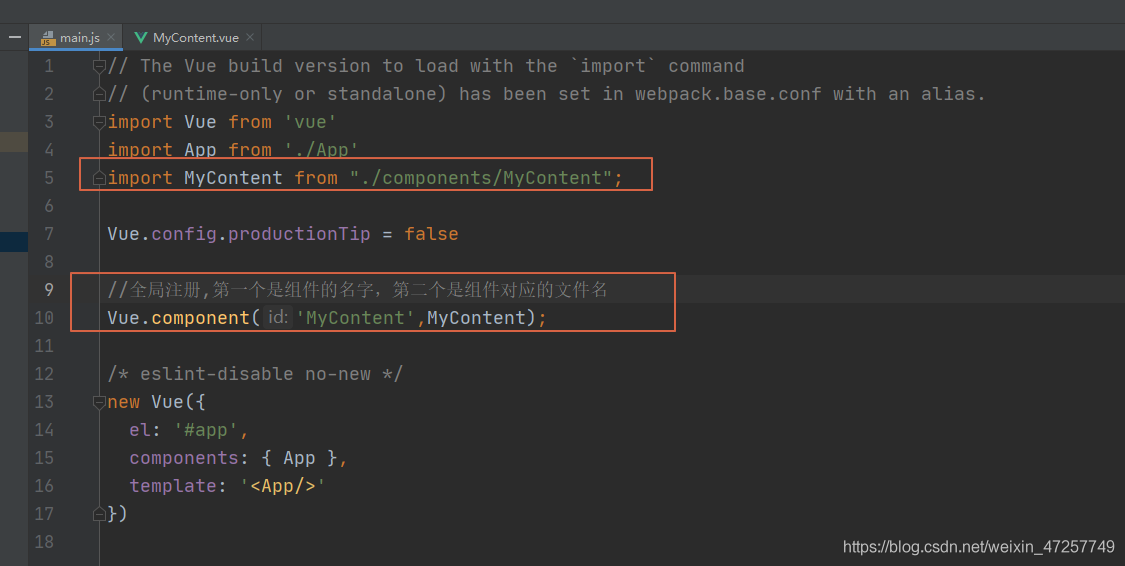
Task: Open the MyContent.vue editor tab
Action: 192,37
